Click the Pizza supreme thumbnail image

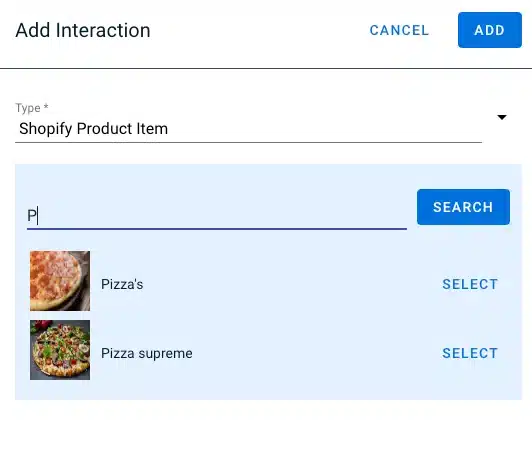click(60, 350)
